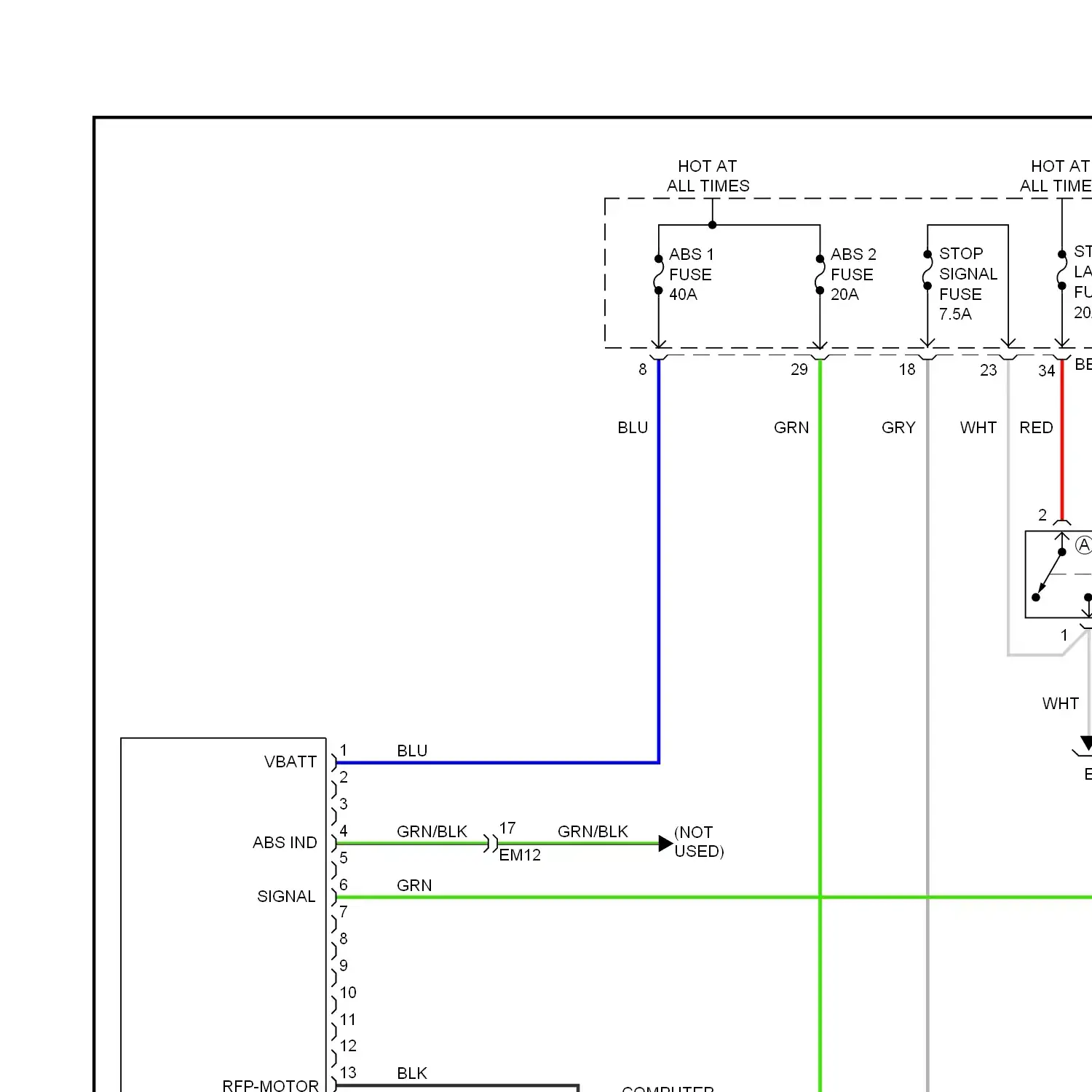Click connector pin number 9
The height and width of the screenshot is (1092, 1092).
coord(344,966)
